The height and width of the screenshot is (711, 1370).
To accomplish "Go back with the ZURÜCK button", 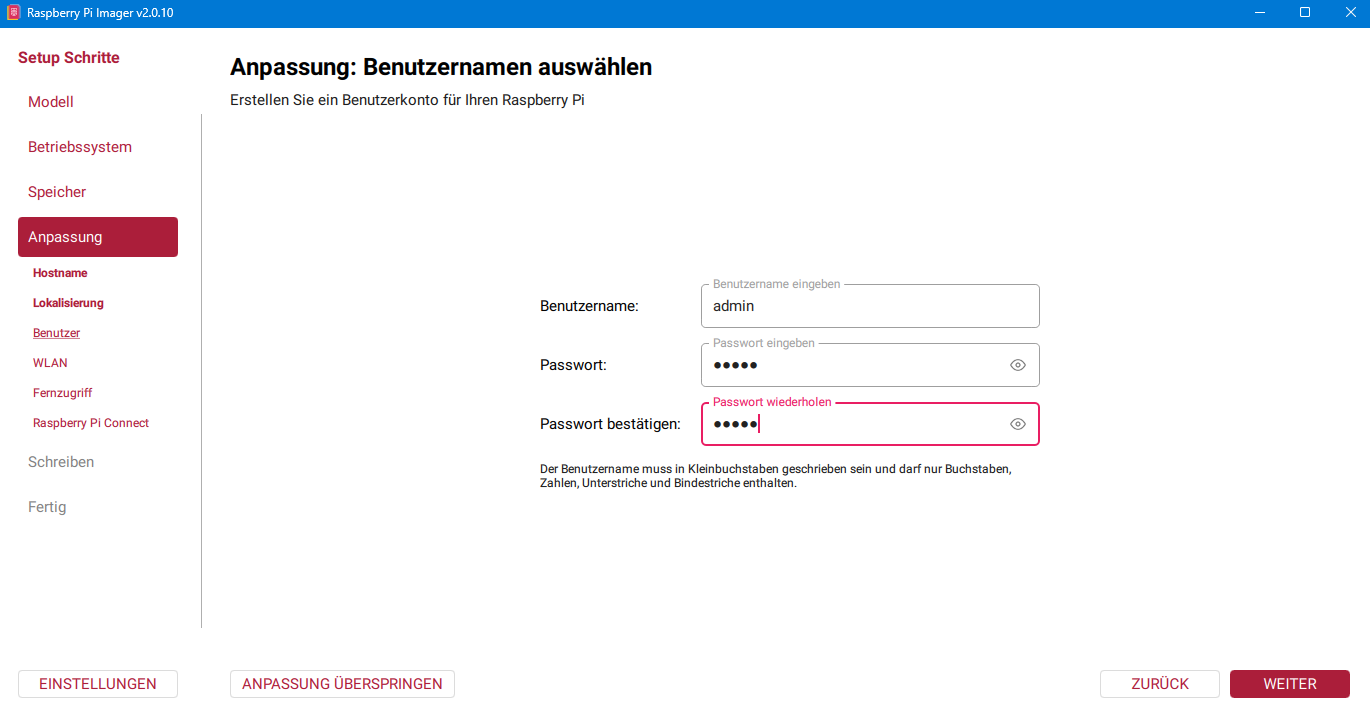I will click(1160, 684).
